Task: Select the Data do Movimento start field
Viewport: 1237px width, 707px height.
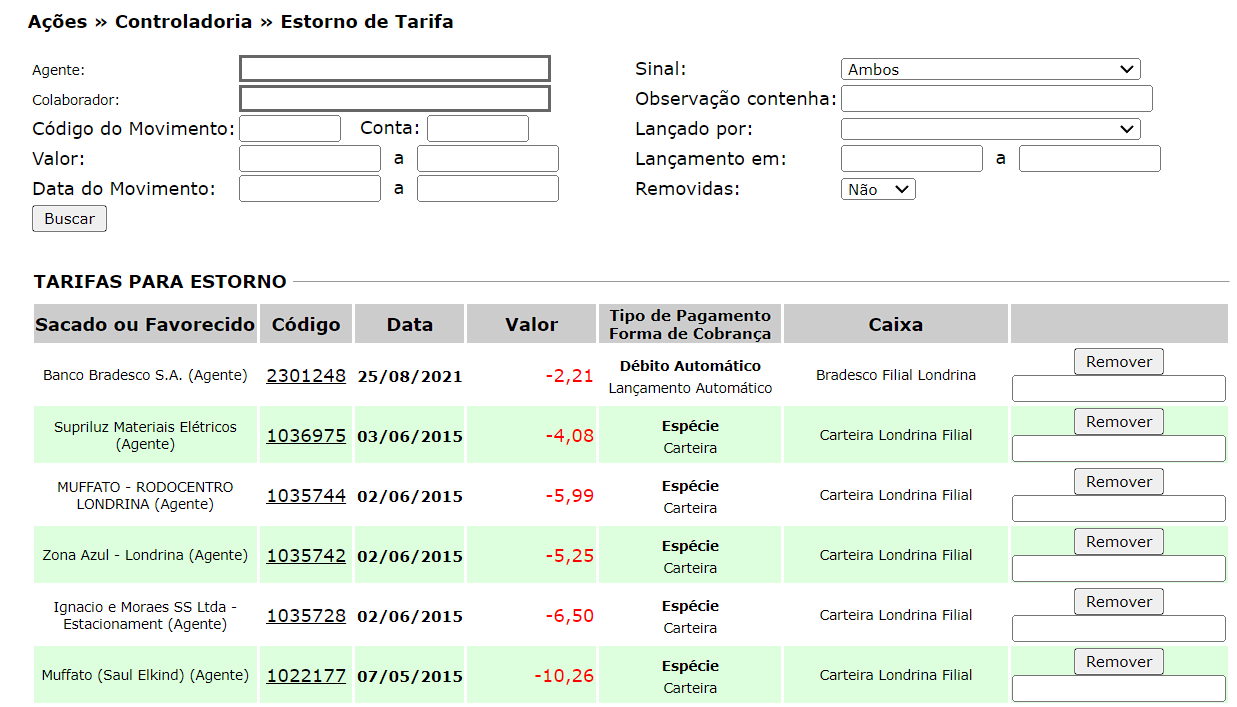Action: [x=309, y=189]
